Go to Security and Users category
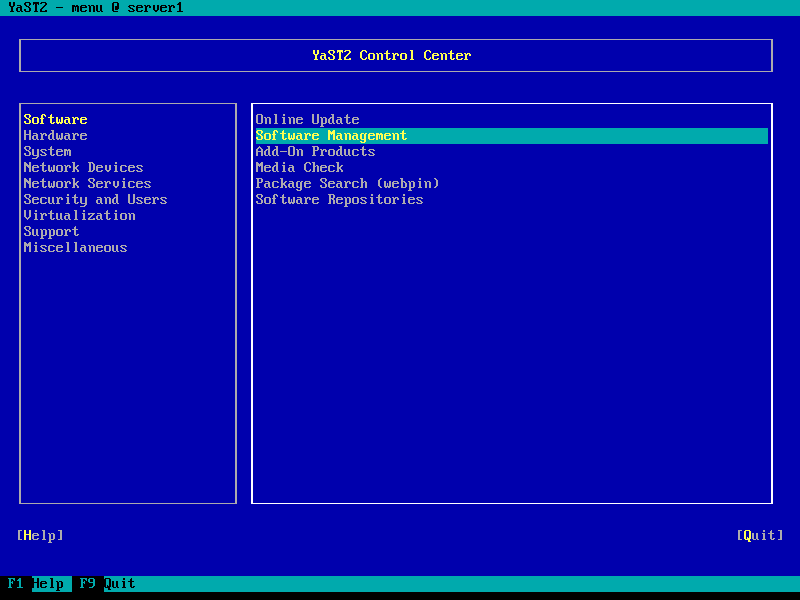Viewport: 800px width, 600px height. pyautogui.click(x=95, y=199)
